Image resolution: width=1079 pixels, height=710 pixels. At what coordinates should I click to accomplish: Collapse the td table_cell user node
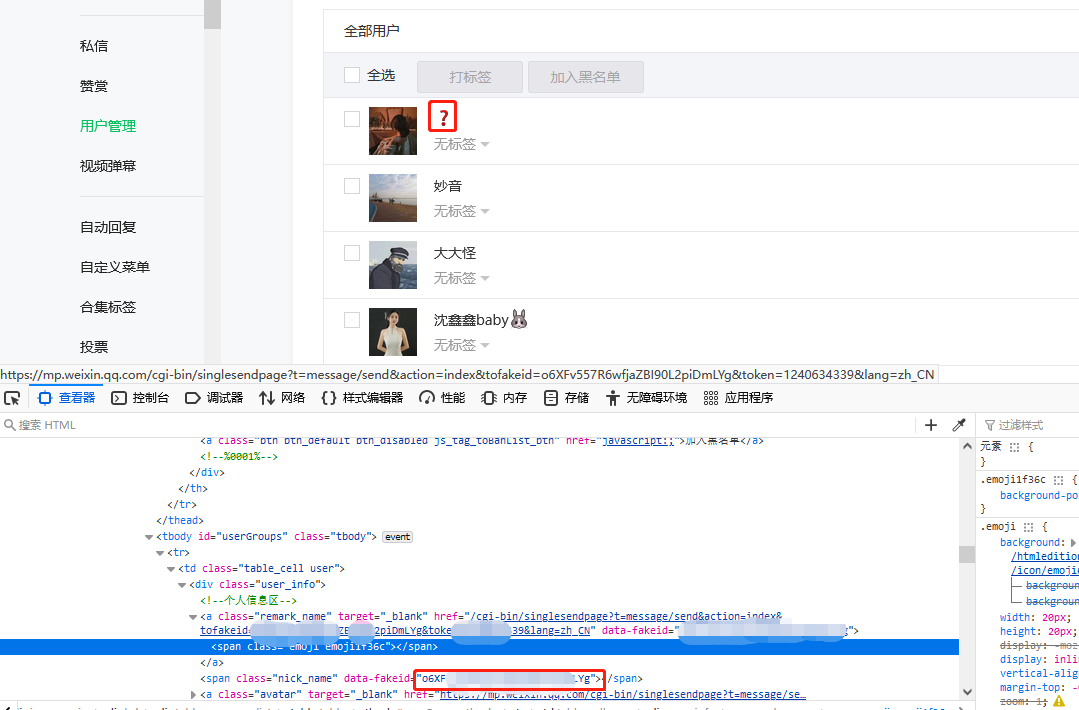171,569
